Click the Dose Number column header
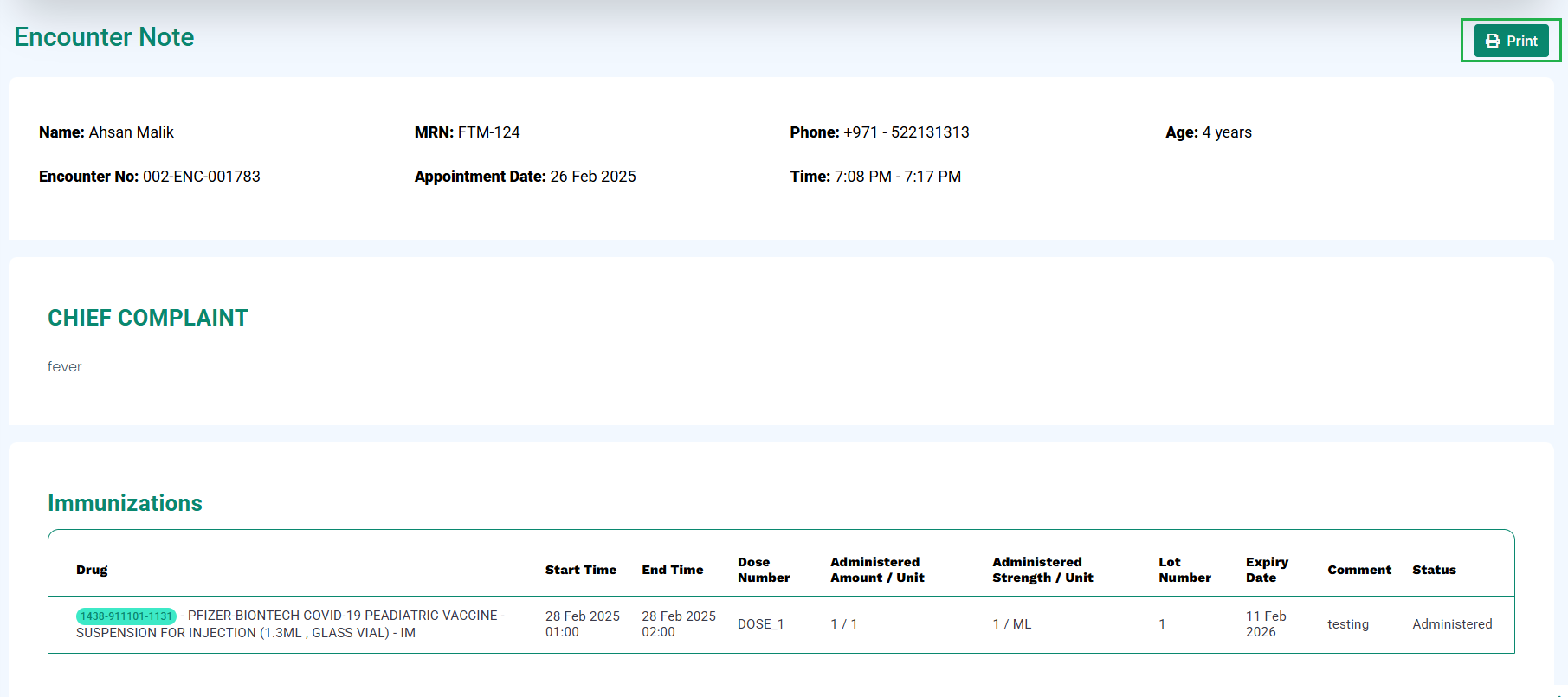This screenshot has width=1568, height=697. pyautogui.click(x=764, y=570)
